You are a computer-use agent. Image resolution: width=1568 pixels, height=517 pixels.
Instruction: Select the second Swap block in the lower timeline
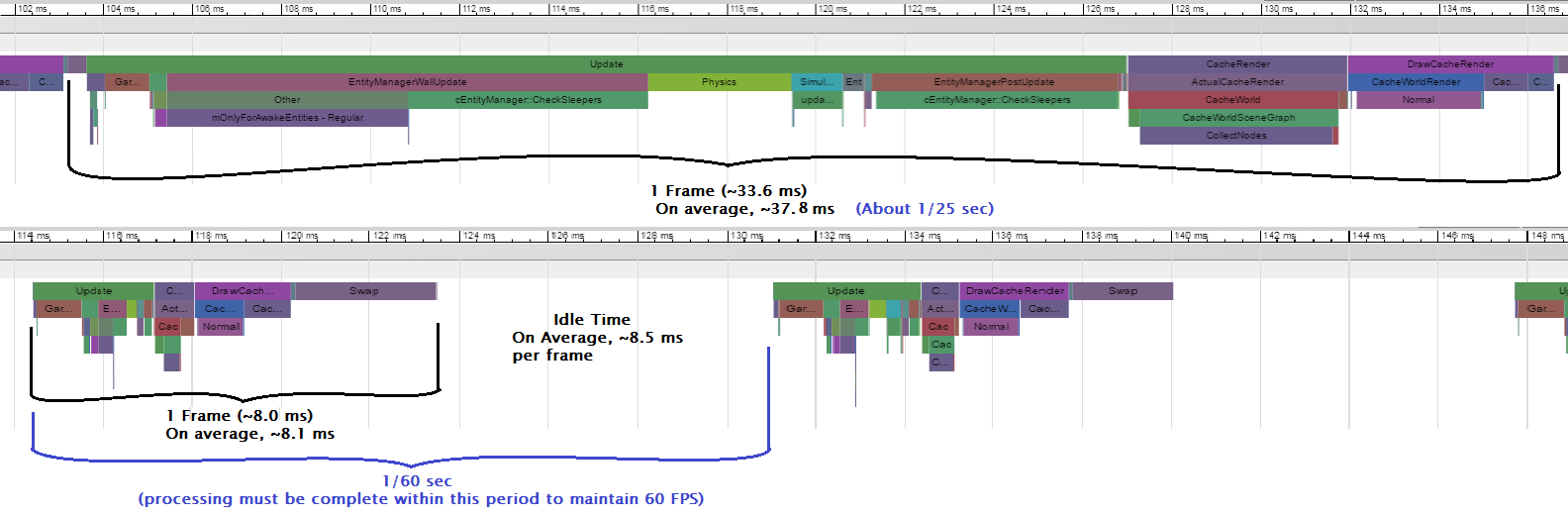coord(1123,291)
